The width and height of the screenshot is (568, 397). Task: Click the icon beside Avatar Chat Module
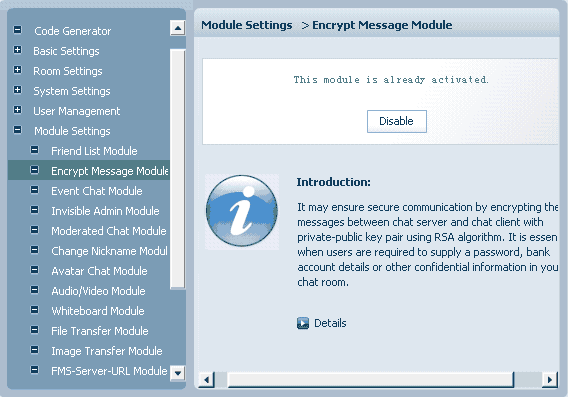pos(34,269)
